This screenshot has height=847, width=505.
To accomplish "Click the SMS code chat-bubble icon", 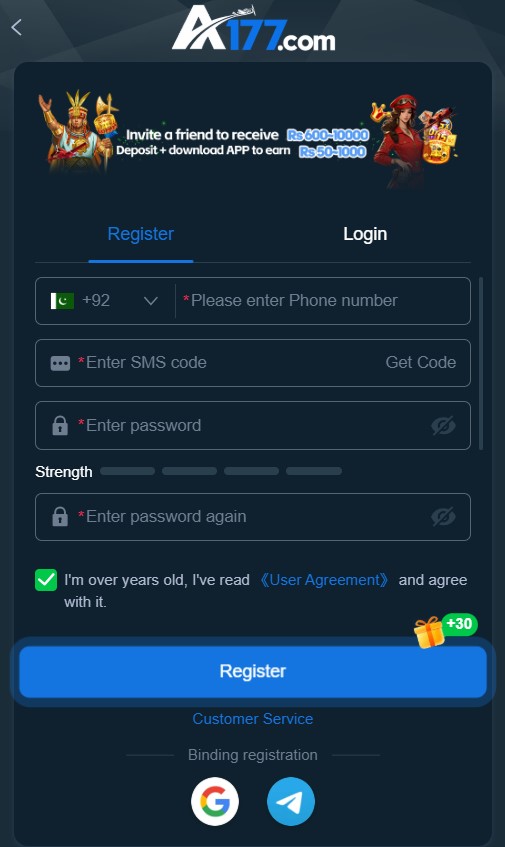I will [x=60, y=363].
